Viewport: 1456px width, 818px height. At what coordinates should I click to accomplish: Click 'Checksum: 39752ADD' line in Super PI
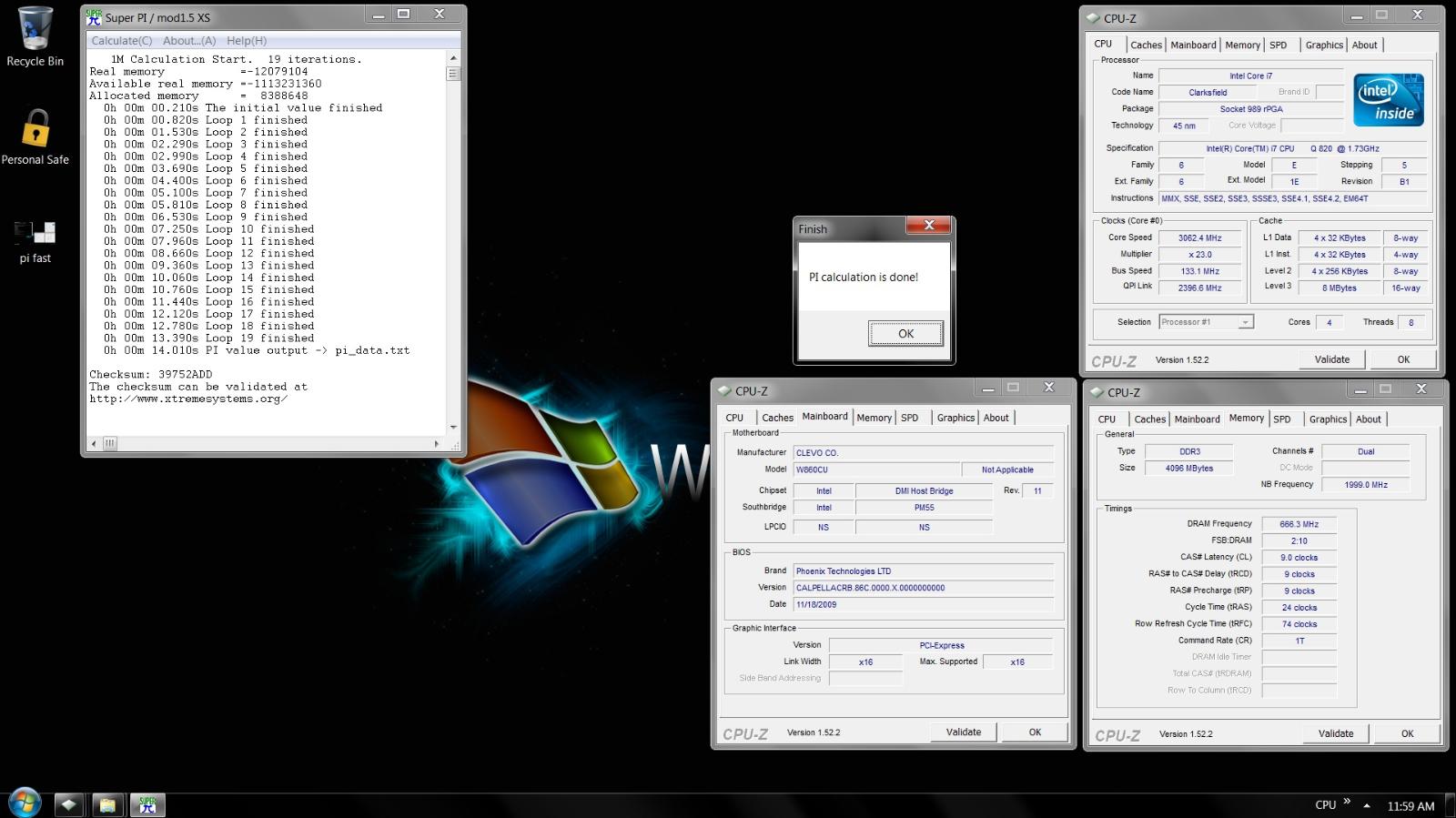point(151,374)
